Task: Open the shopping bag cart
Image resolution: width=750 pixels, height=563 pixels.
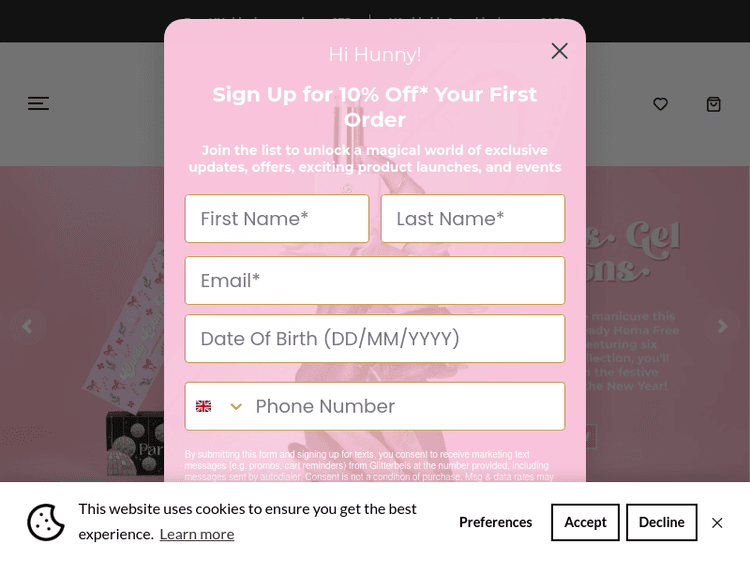Action: pyautogui.click(x=713, y=104)
